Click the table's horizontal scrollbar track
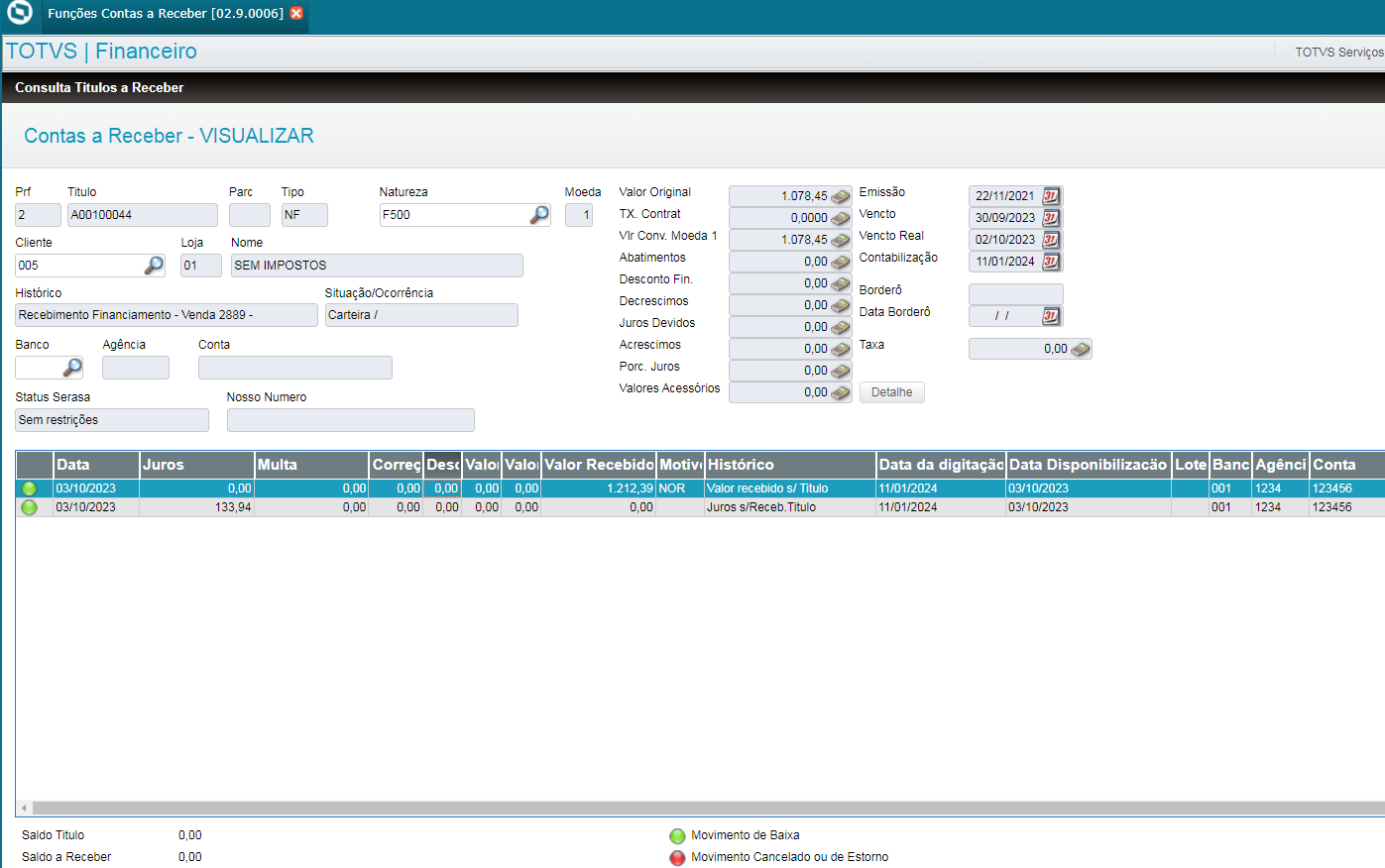Screen dimensions: 1385x868 (709, 808)
